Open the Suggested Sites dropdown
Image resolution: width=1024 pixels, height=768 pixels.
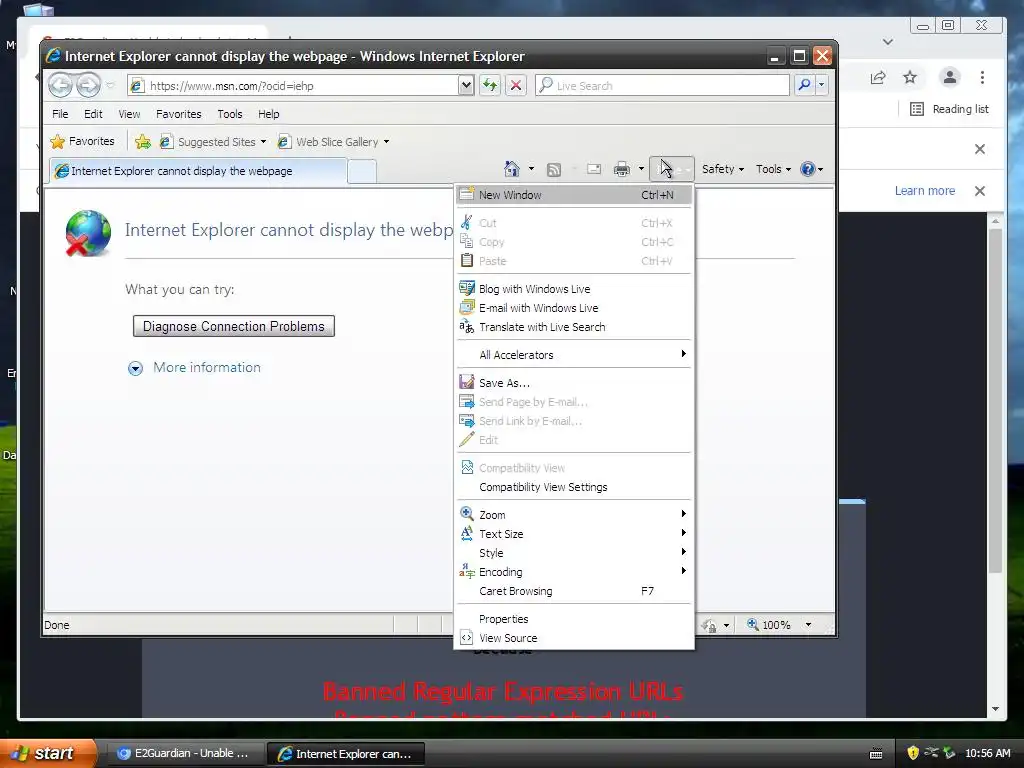click(x=263, y=142)
